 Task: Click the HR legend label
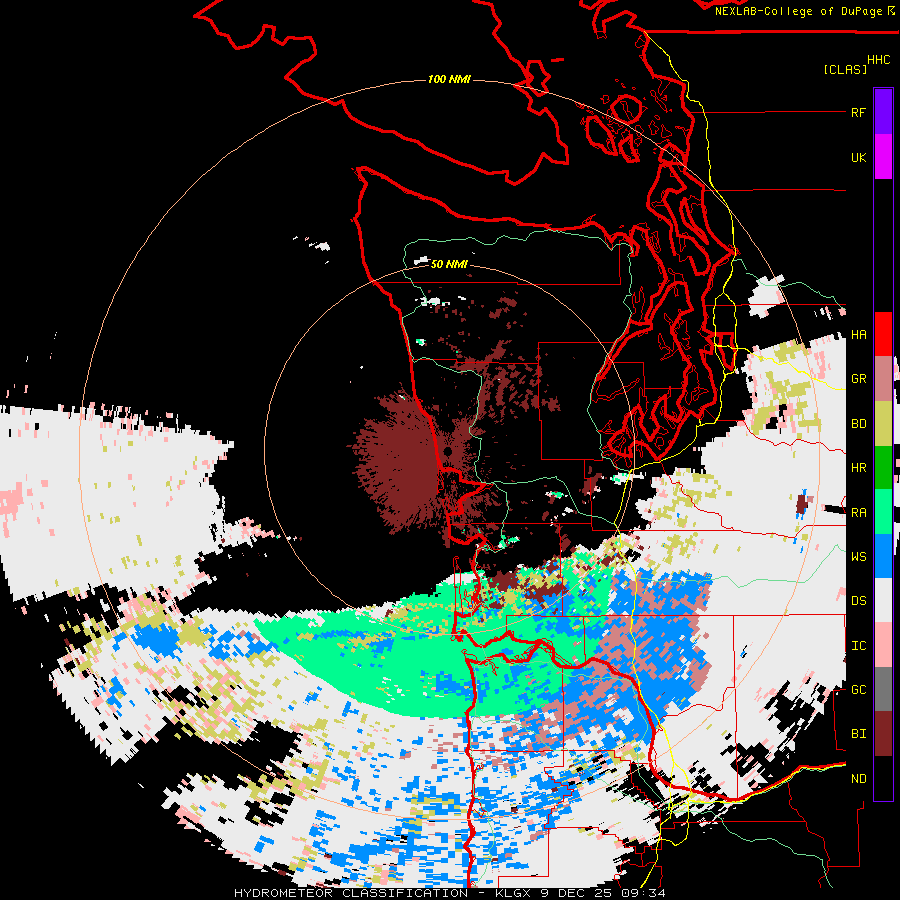coord(858,468)
